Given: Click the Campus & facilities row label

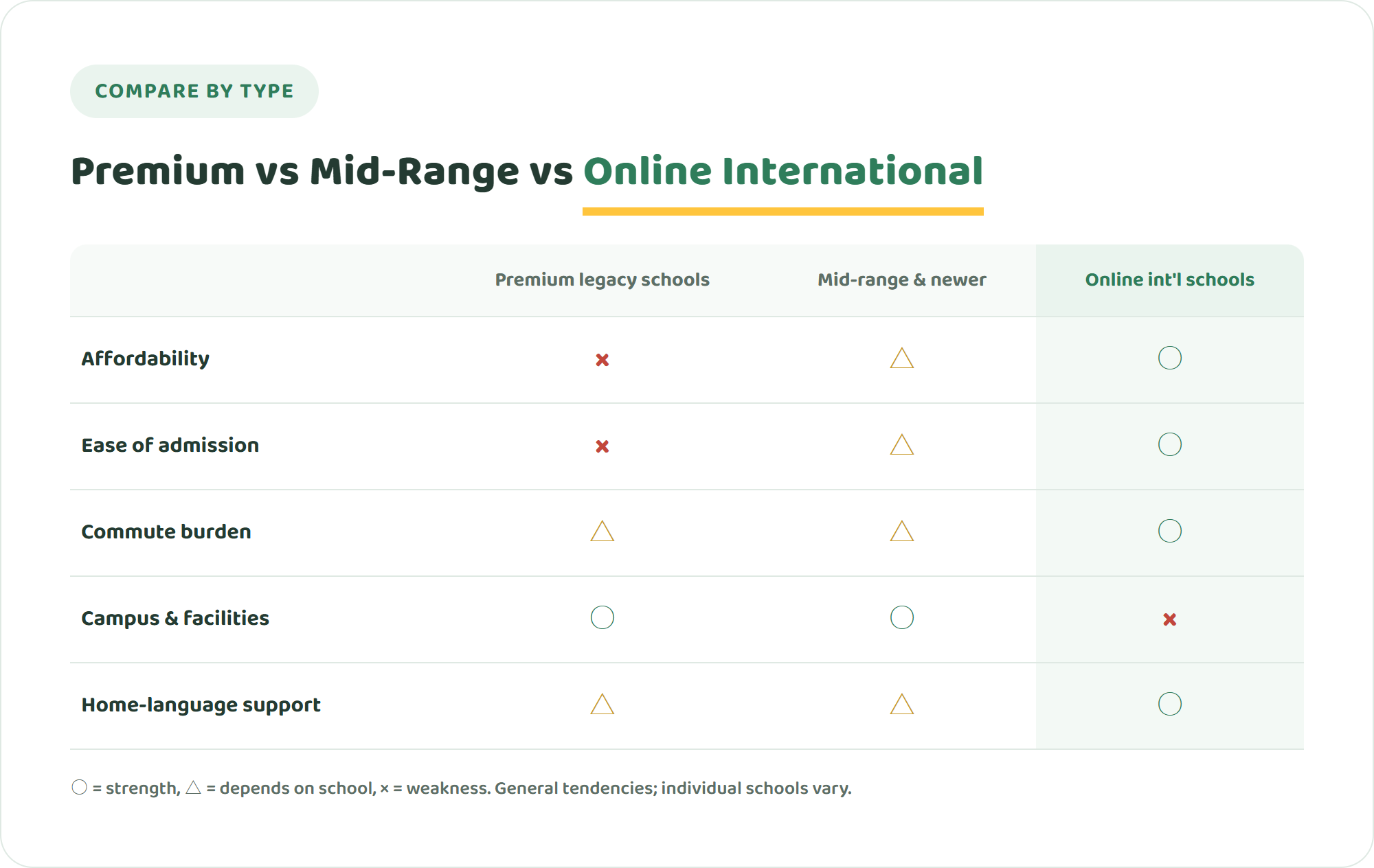Looking at the screenshot, I should point(175,618).
